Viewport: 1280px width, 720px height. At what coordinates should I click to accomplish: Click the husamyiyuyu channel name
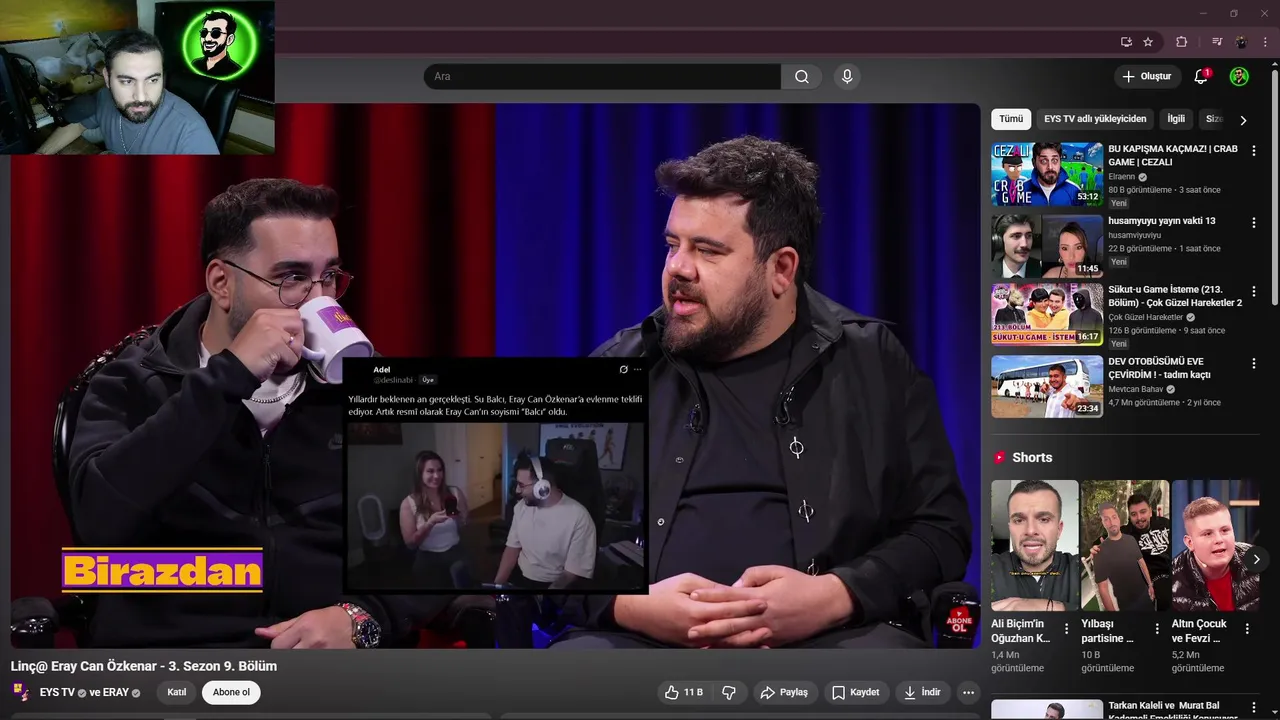click(1135, 235)
